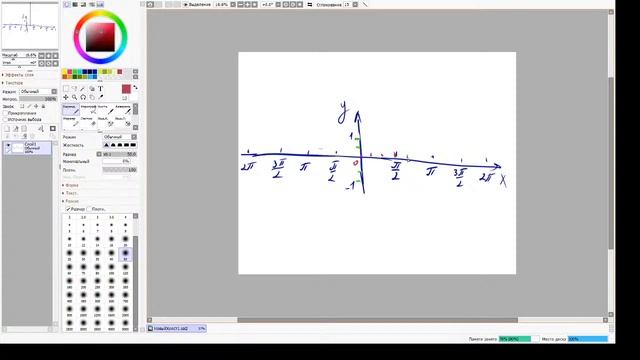This screenshot has width=640, height=360.
Task: Adjust the brush Размер size slider
Action: [120, 154]
